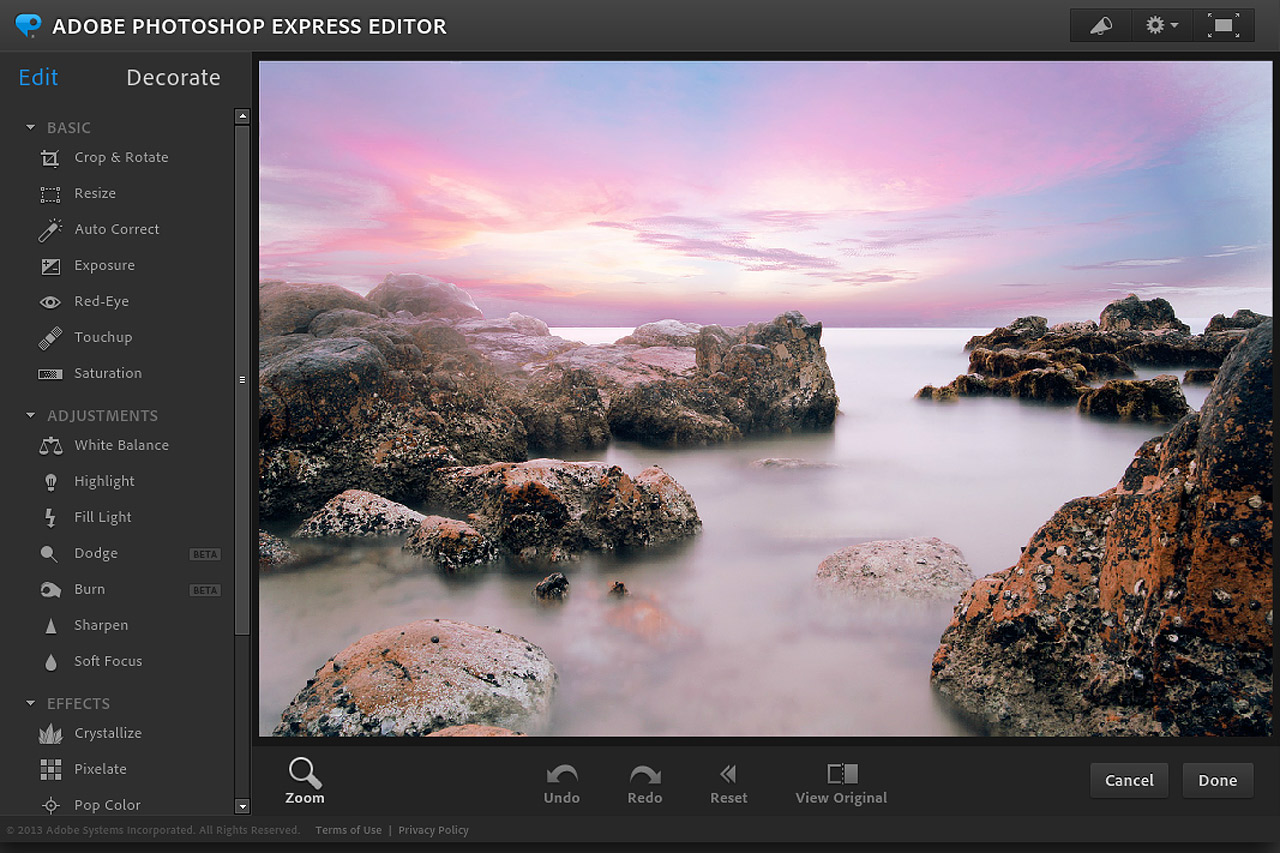This screenshot has height=853, width=1280.
Task: Apply the Crystallize effect
Action: click(x=110, y=733)
